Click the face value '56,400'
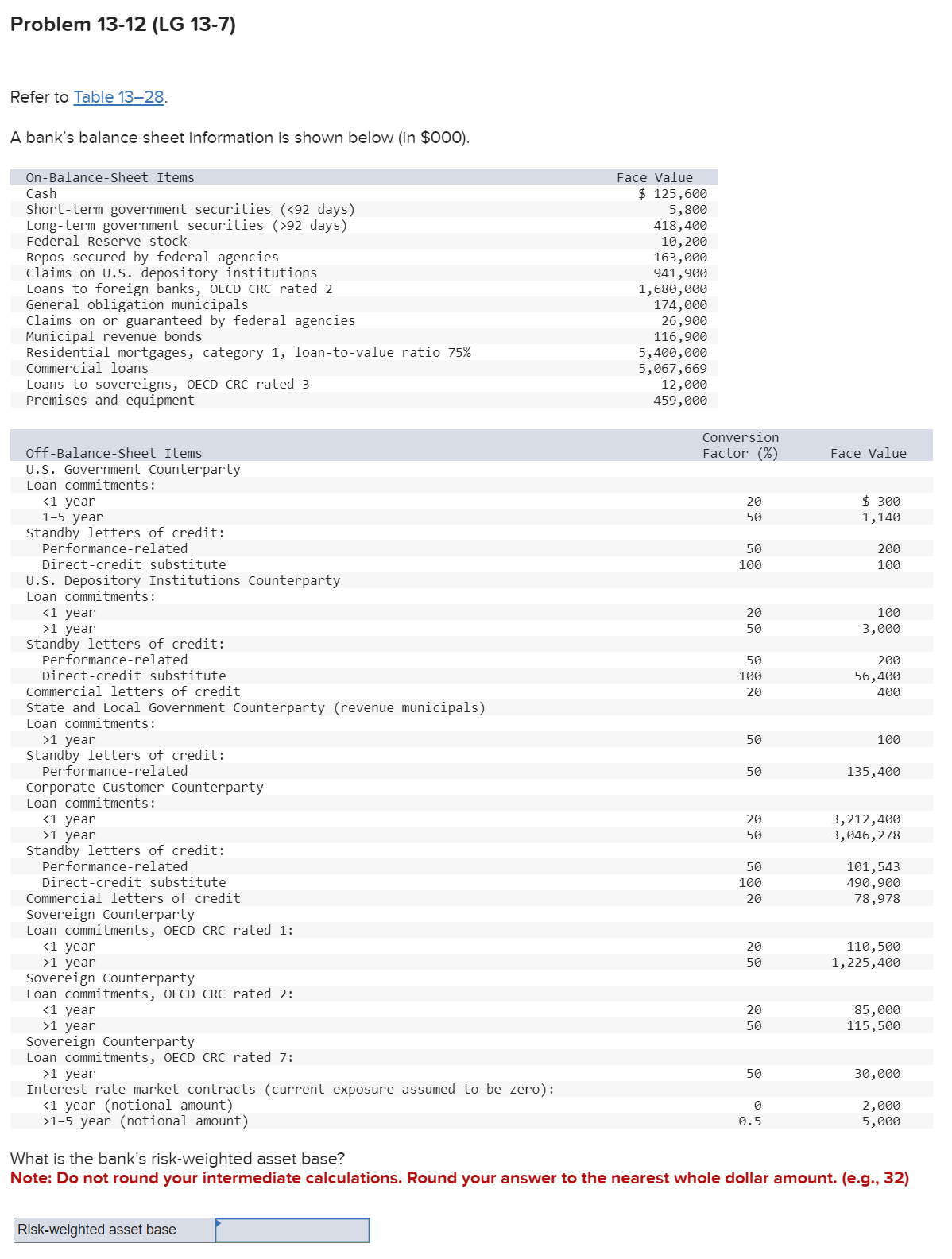 877,676
